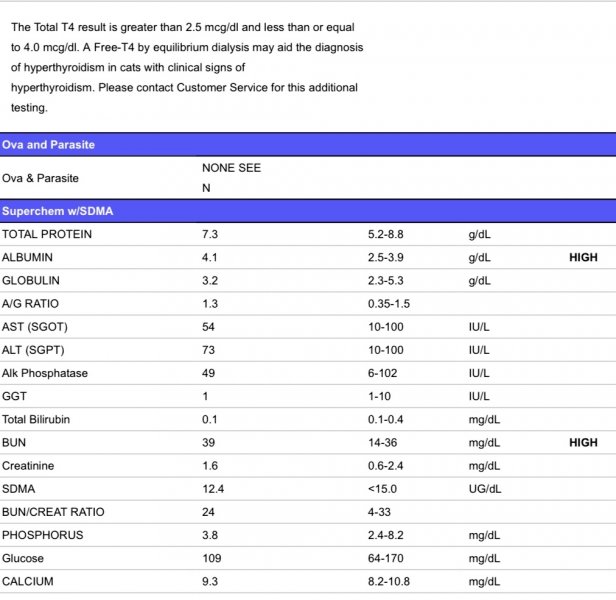Screen dimensions: 616x600
Task: Click the ALT (SGPT) result value 73
Action: [x=209, y=350]
